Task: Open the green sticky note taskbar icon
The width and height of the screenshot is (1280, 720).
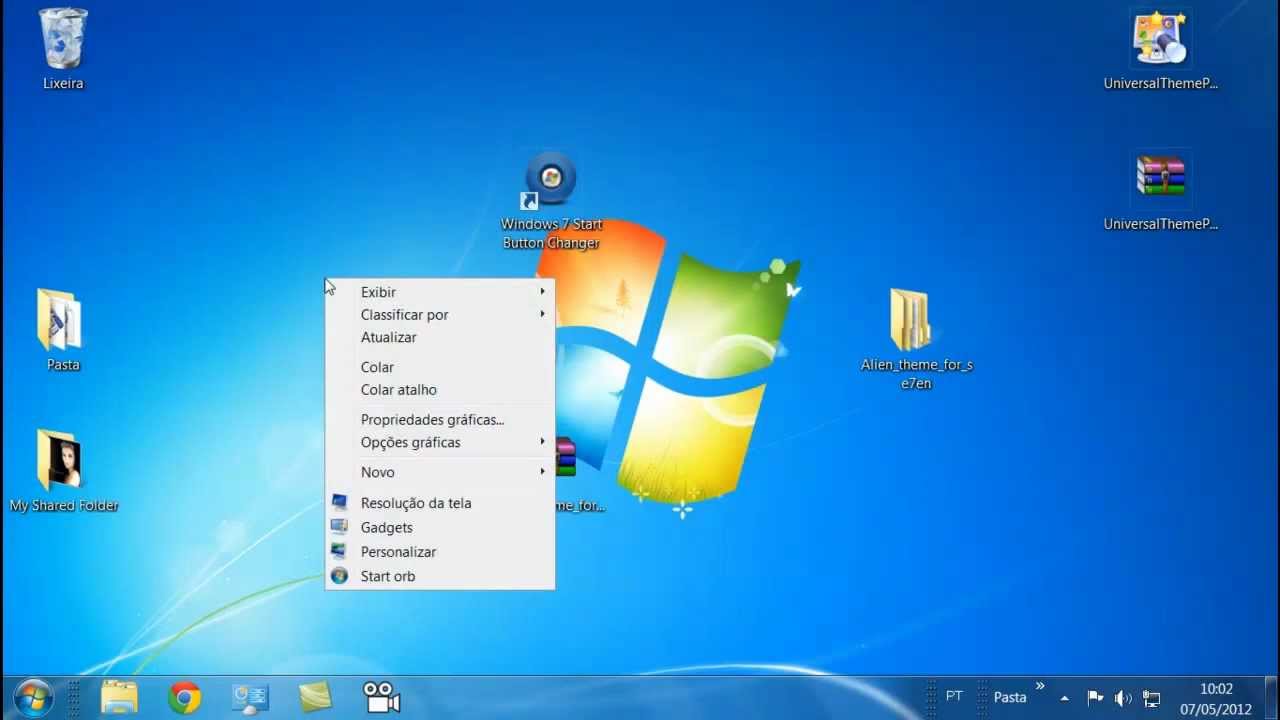Action: 315,697
